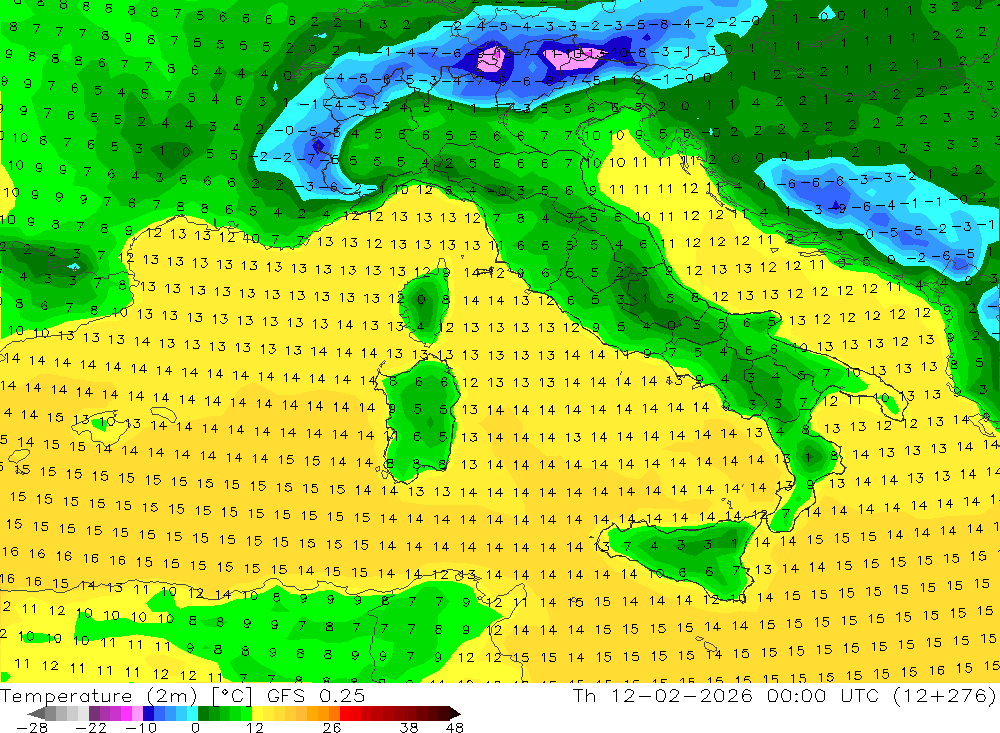Select the dark blue legend swatch
Screen dimensions: 1000x733
point(149,713)
